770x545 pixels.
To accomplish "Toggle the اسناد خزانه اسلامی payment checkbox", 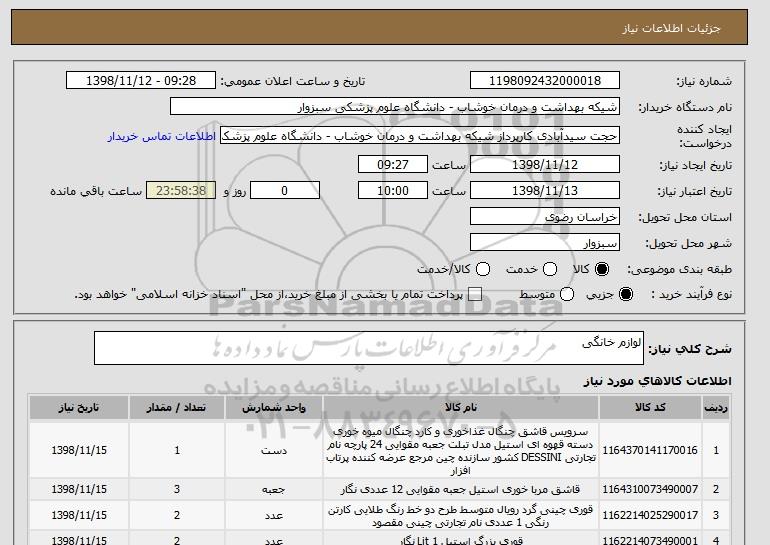I will click(475, 294).
